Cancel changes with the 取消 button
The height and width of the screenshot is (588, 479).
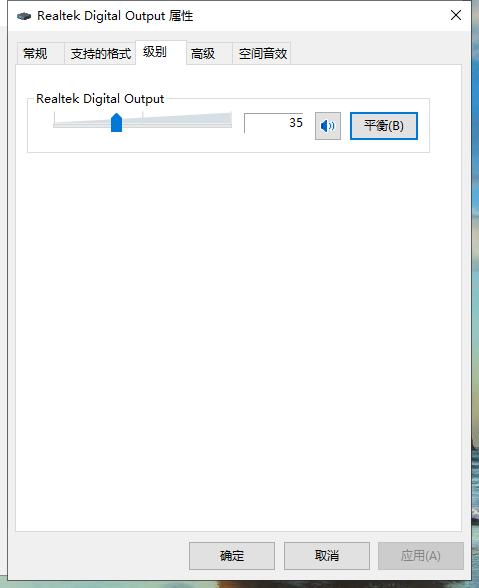[327, 556]
